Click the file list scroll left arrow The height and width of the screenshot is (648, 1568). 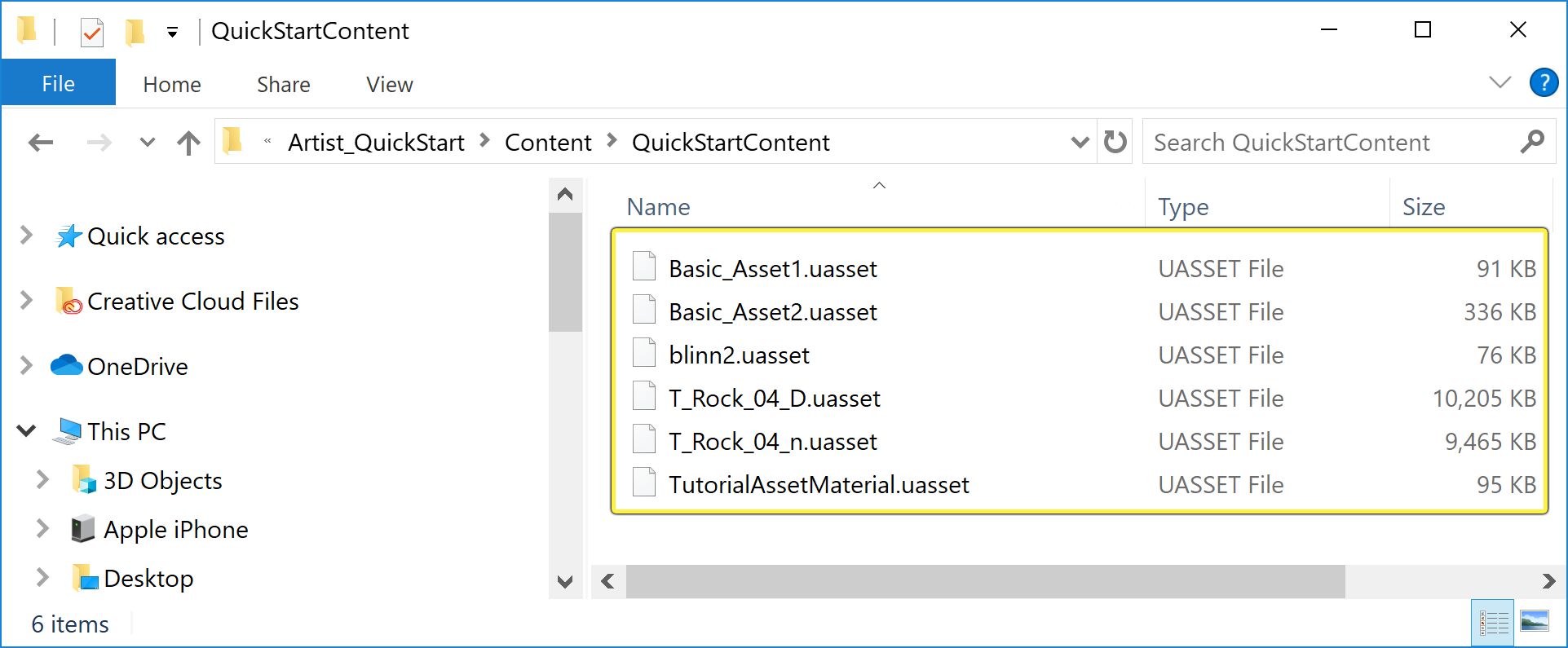608,582
